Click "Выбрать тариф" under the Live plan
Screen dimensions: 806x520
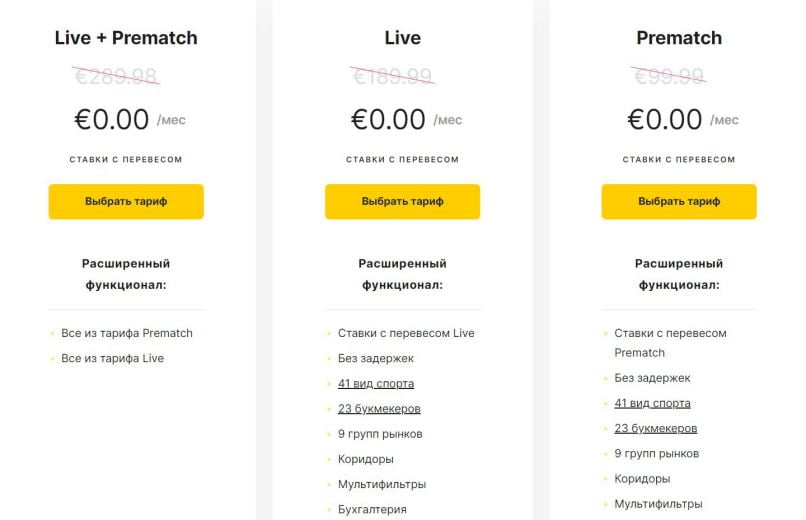pyautogui.click(x=402, y=201)
